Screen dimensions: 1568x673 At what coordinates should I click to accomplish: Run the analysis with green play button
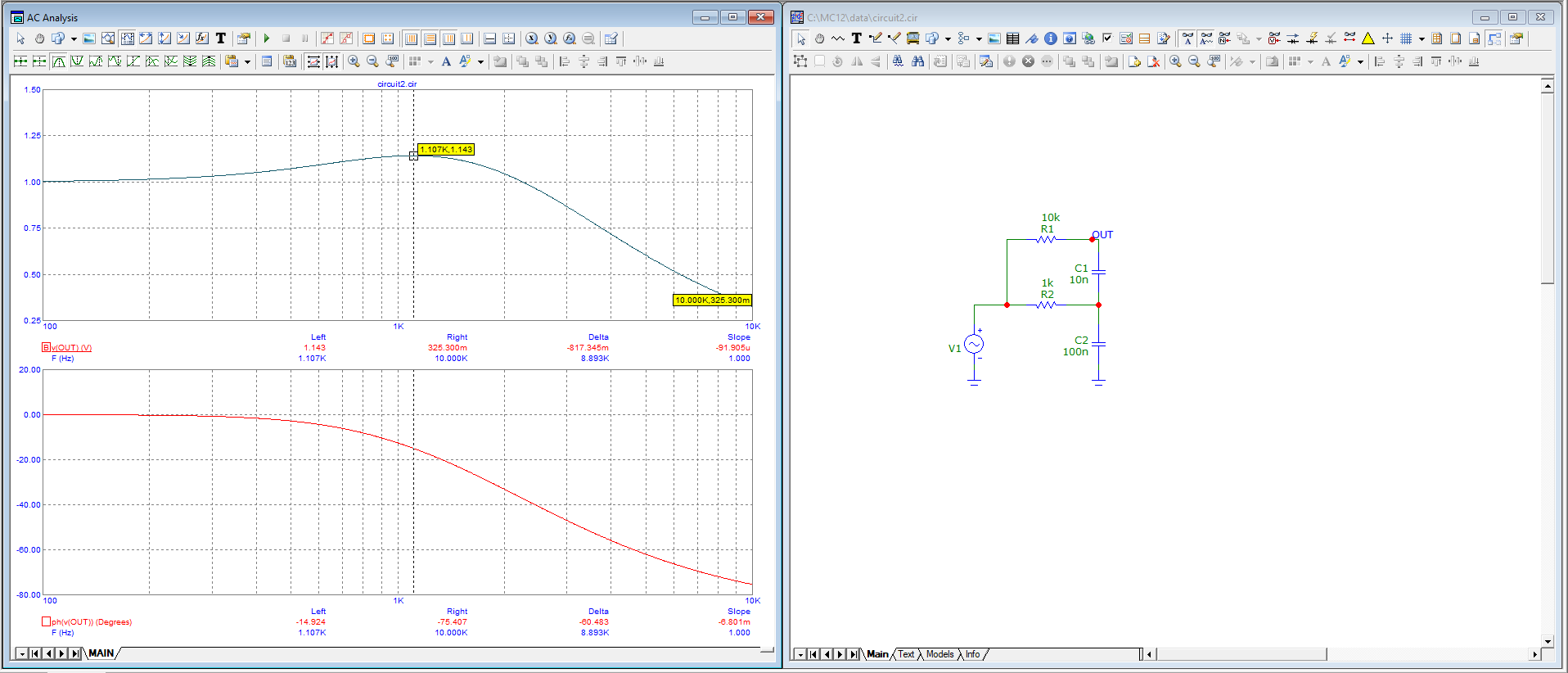pyautogui.click(x=267, y=38)
